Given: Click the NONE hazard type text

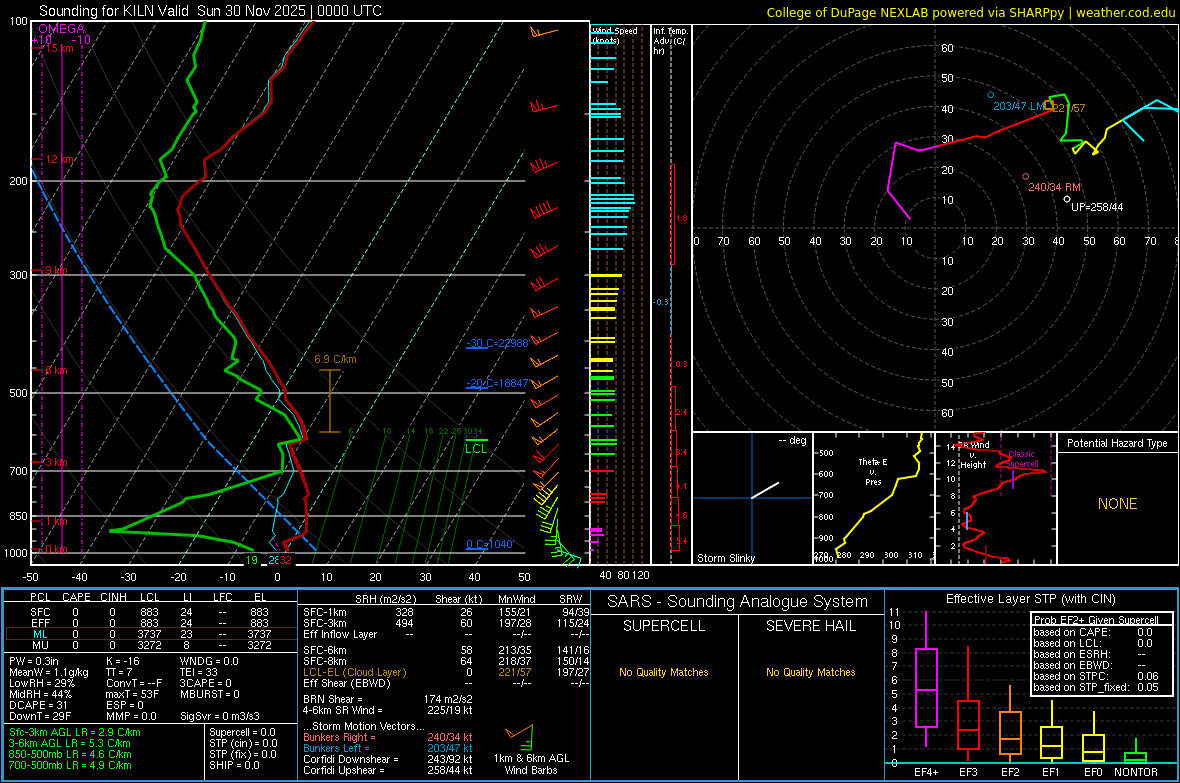Looking at the screenshot, I should point(1118,504).
